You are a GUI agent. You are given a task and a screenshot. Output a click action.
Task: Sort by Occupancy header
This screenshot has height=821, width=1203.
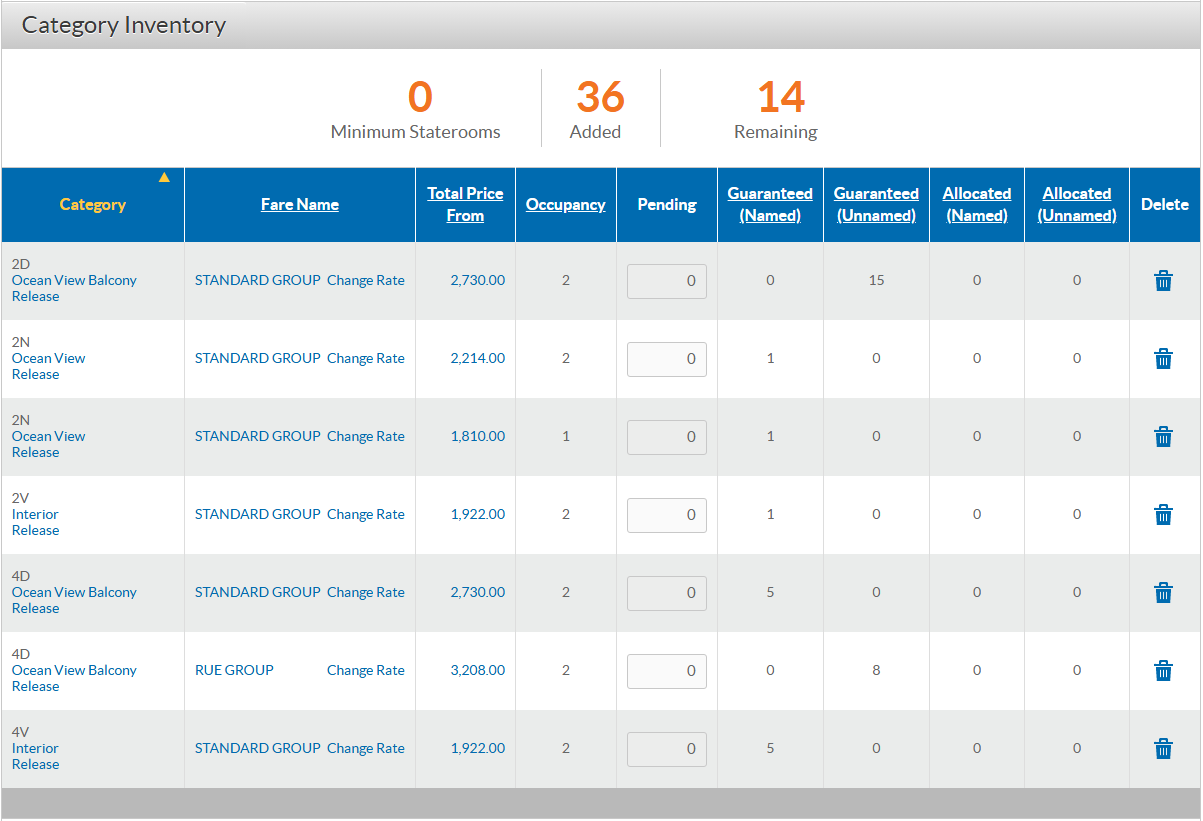point(566,204)
